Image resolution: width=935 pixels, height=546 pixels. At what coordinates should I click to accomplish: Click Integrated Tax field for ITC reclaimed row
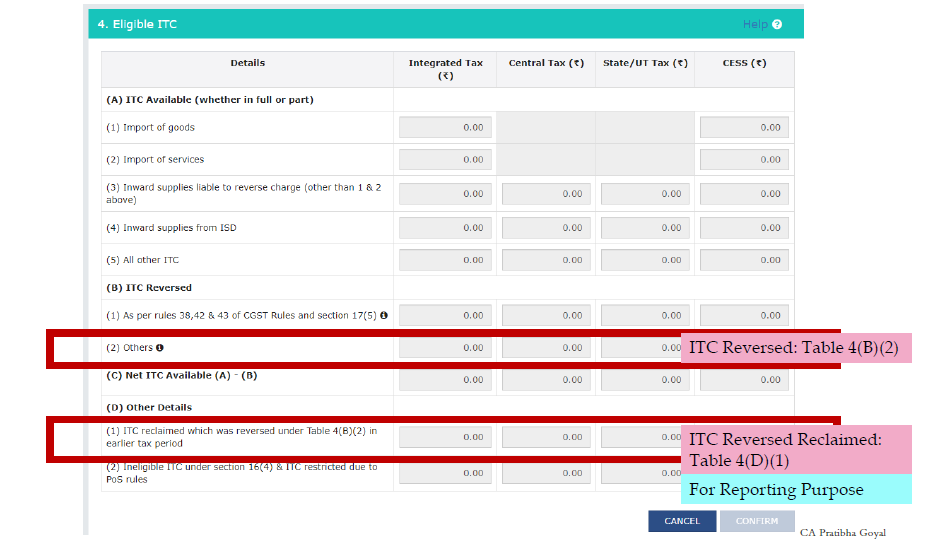click(x=443, y=437)
